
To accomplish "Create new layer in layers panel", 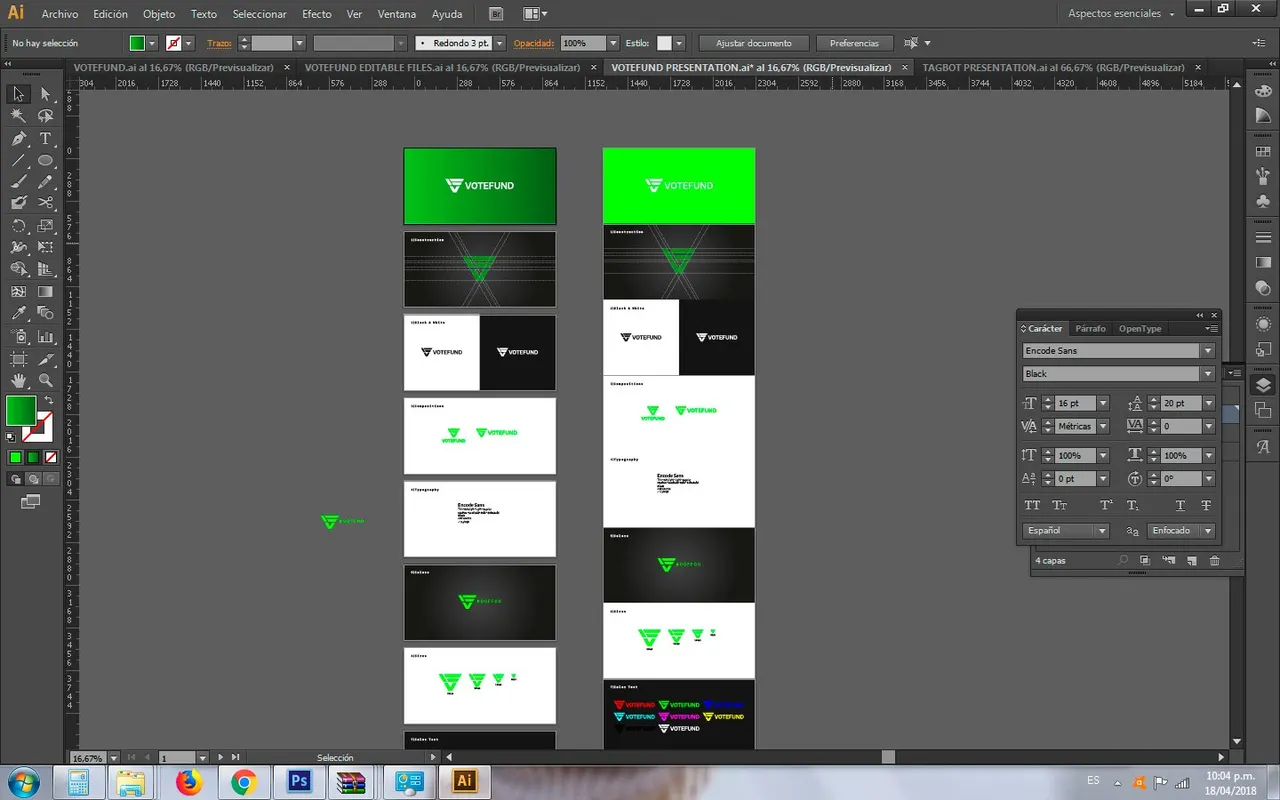I will click(1191, 561).
